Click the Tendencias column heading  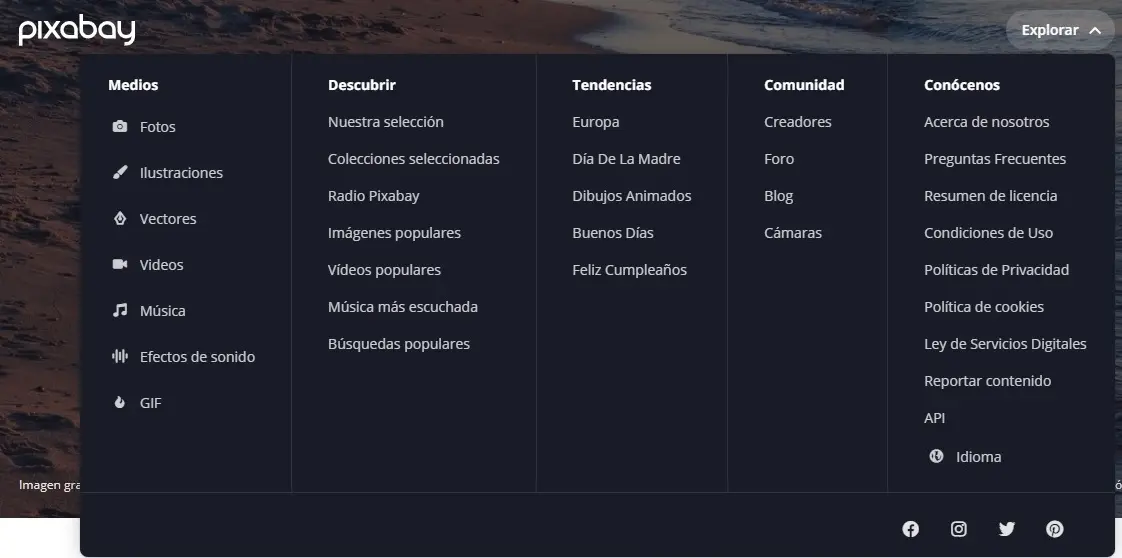click(612, 84)
